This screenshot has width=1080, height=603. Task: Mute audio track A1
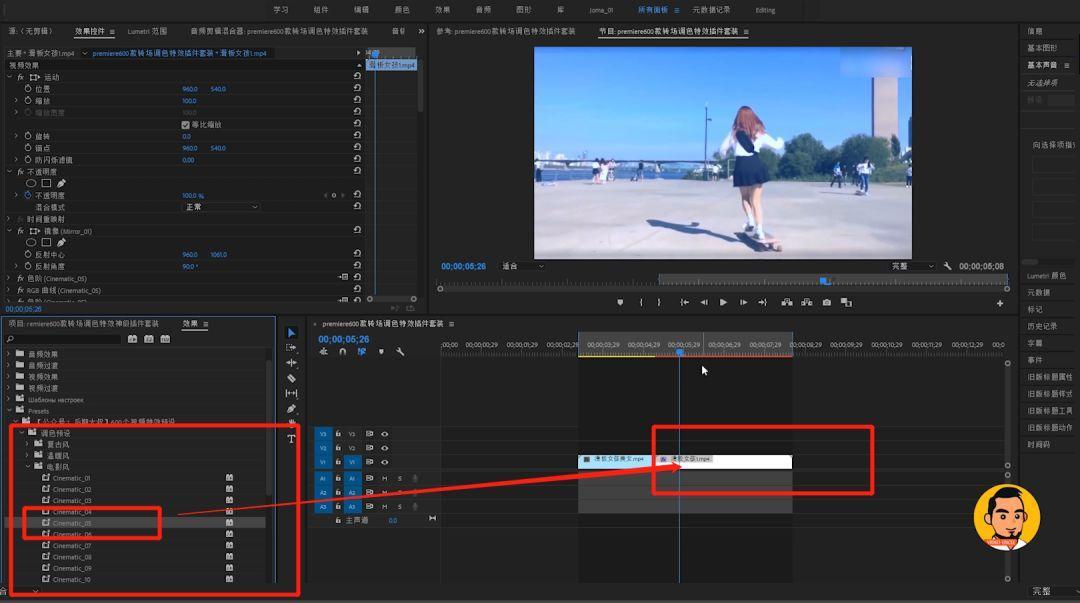tap(384, 478)
